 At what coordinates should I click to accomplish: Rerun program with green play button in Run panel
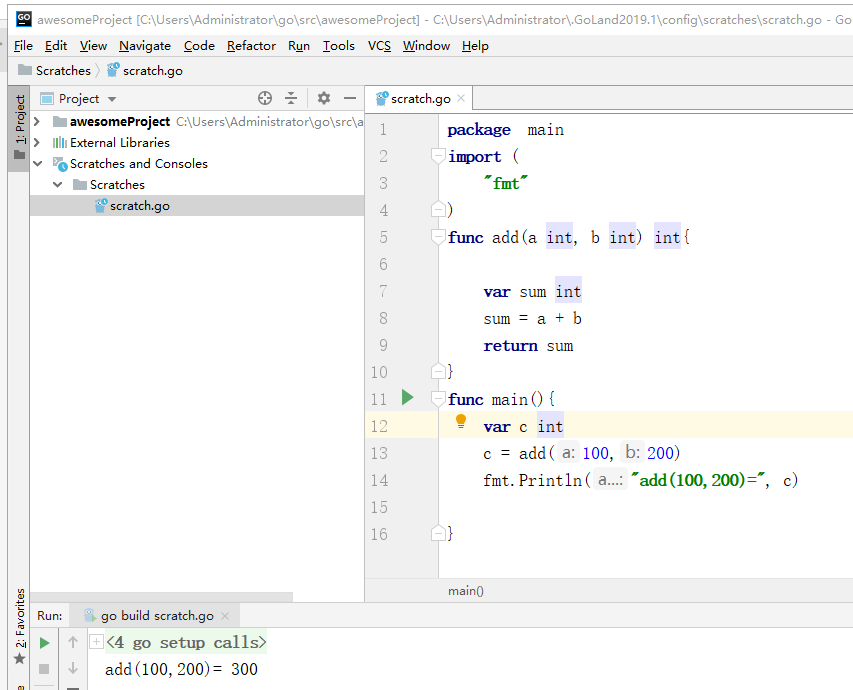coord(45,643)
